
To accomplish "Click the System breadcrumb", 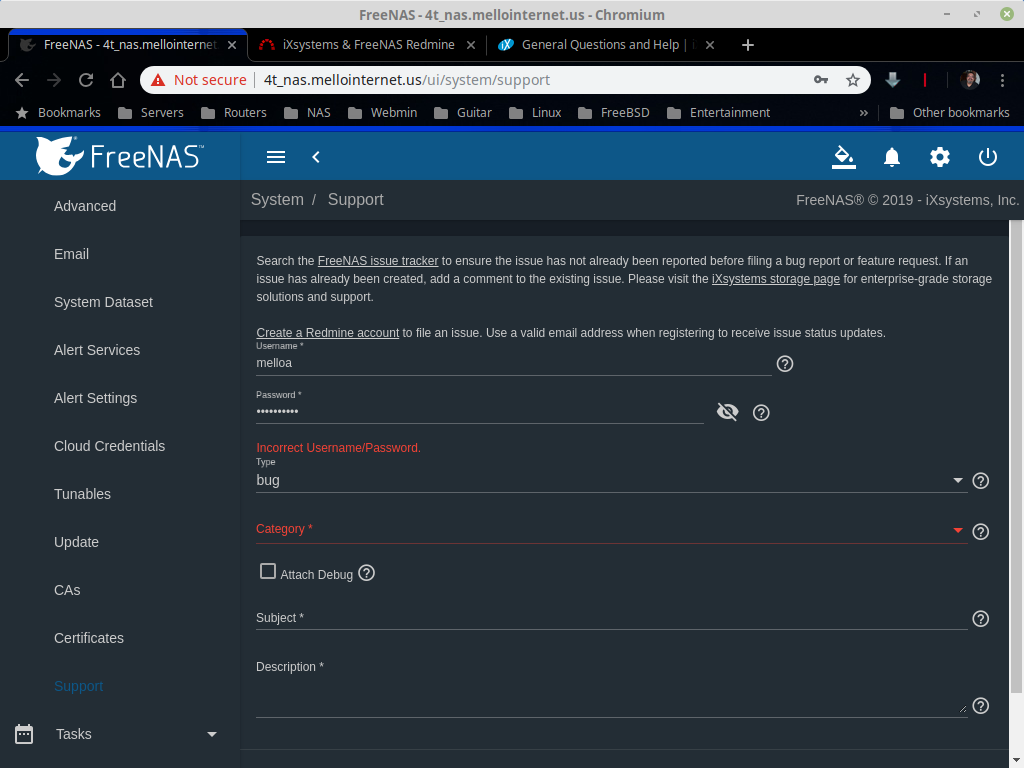I will coord(277,199).
